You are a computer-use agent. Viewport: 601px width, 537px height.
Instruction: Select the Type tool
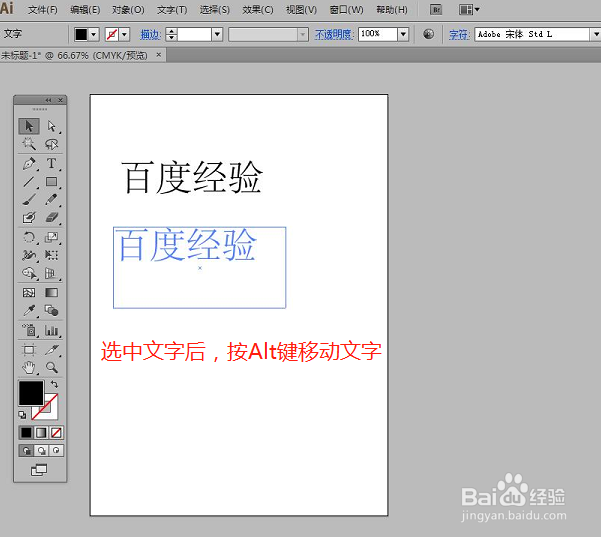tap(51, 163)
